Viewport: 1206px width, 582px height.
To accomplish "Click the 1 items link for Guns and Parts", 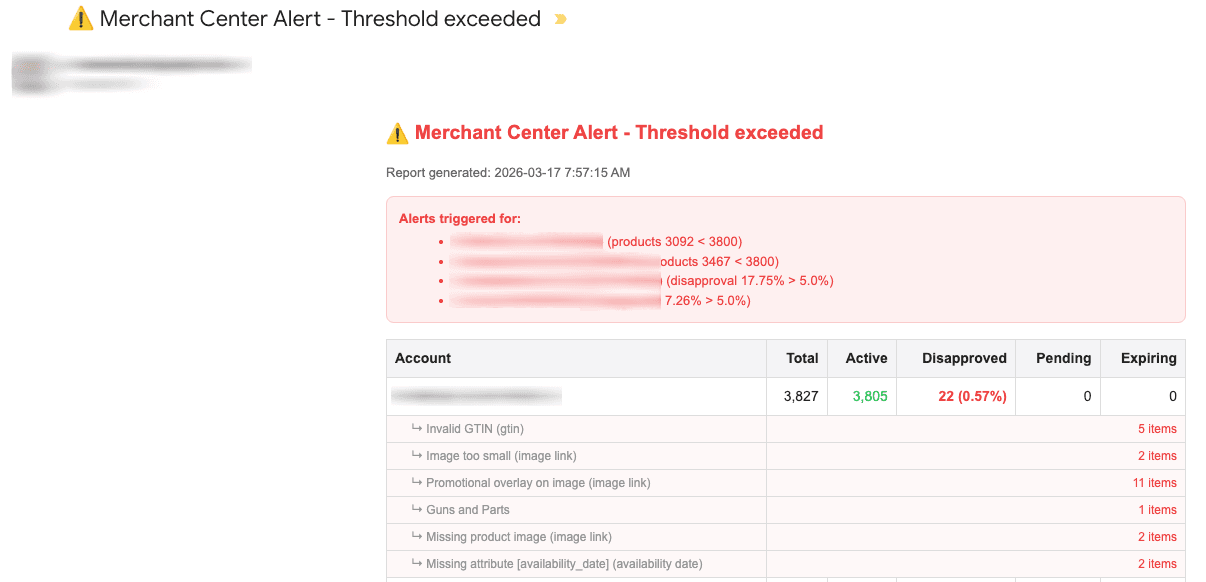I will [1158, 510].
